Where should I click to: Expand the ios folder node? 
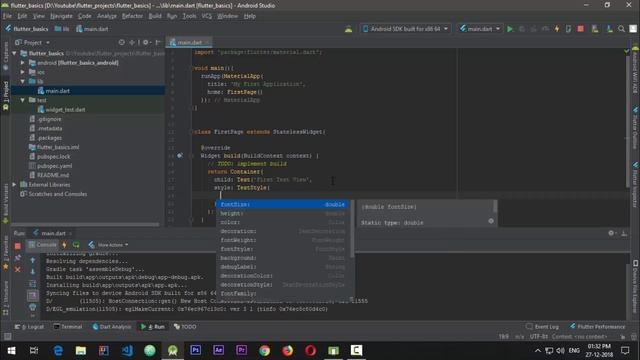(x=23, y=72)
